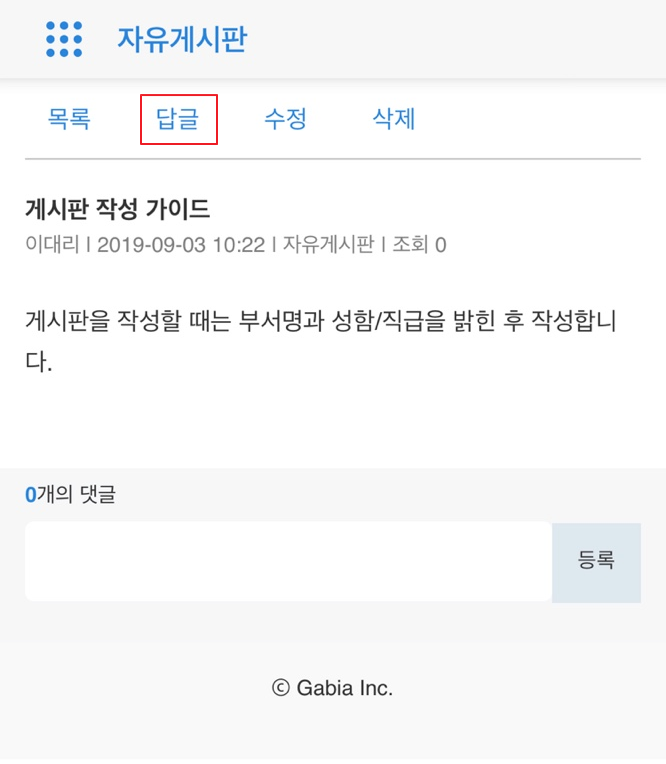This screenshot has width=666, height=764.
Task: Tap the 자유게시판 header title
Action: pyautogui.click(x=182, y=39)
